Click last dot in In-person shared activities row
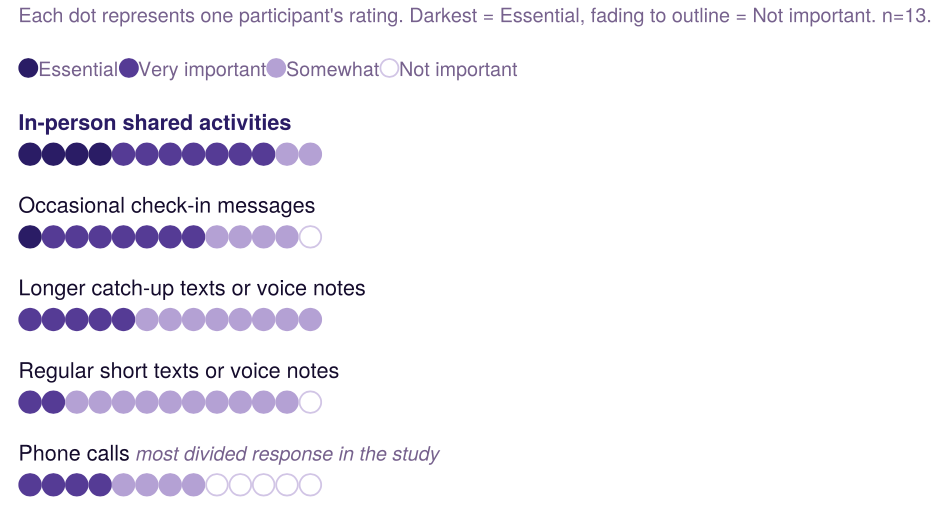The height and width of the screenshot is (510, 942). pos(311,154)
